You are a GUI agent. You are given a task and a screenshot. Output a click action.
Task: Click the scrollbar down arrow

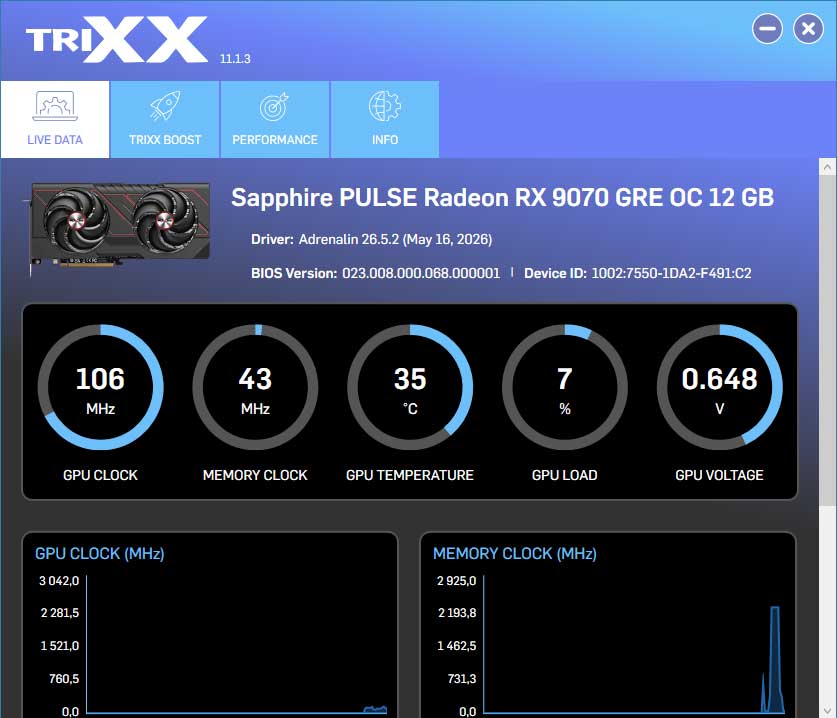pos(827,711)
